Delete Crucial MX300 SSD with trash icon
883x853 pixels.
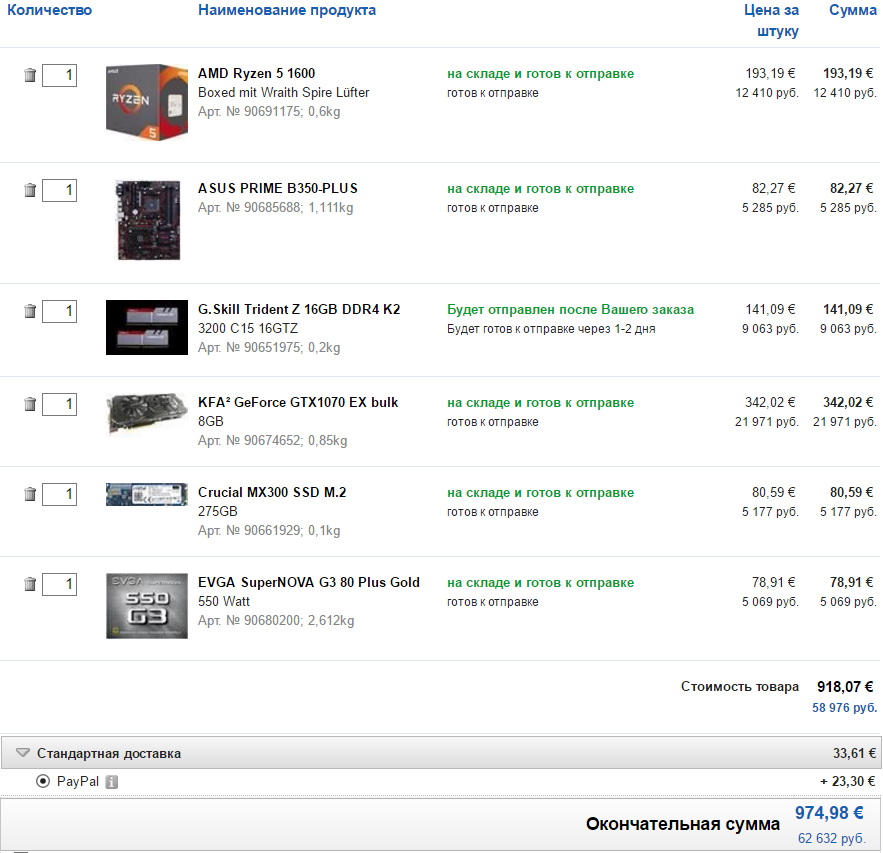30,494
